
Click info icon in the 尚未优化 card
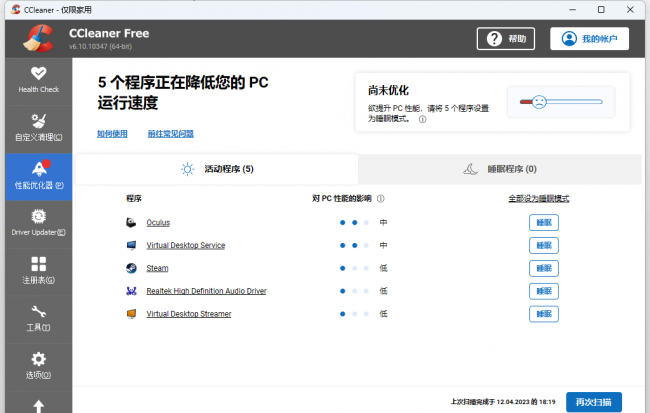click(422, 119)
